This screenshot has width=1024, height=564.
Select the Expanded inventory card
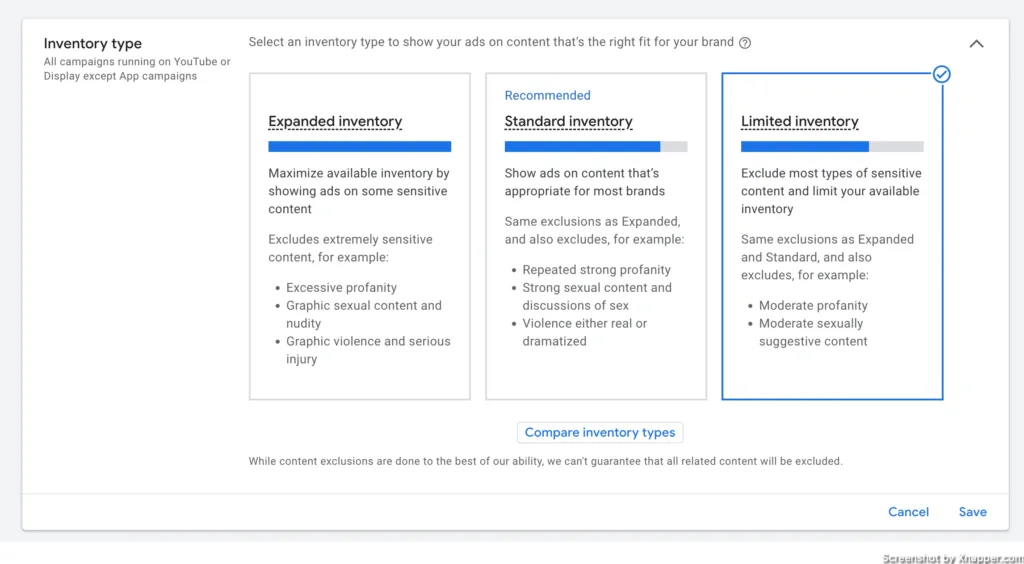coord(360,236)
